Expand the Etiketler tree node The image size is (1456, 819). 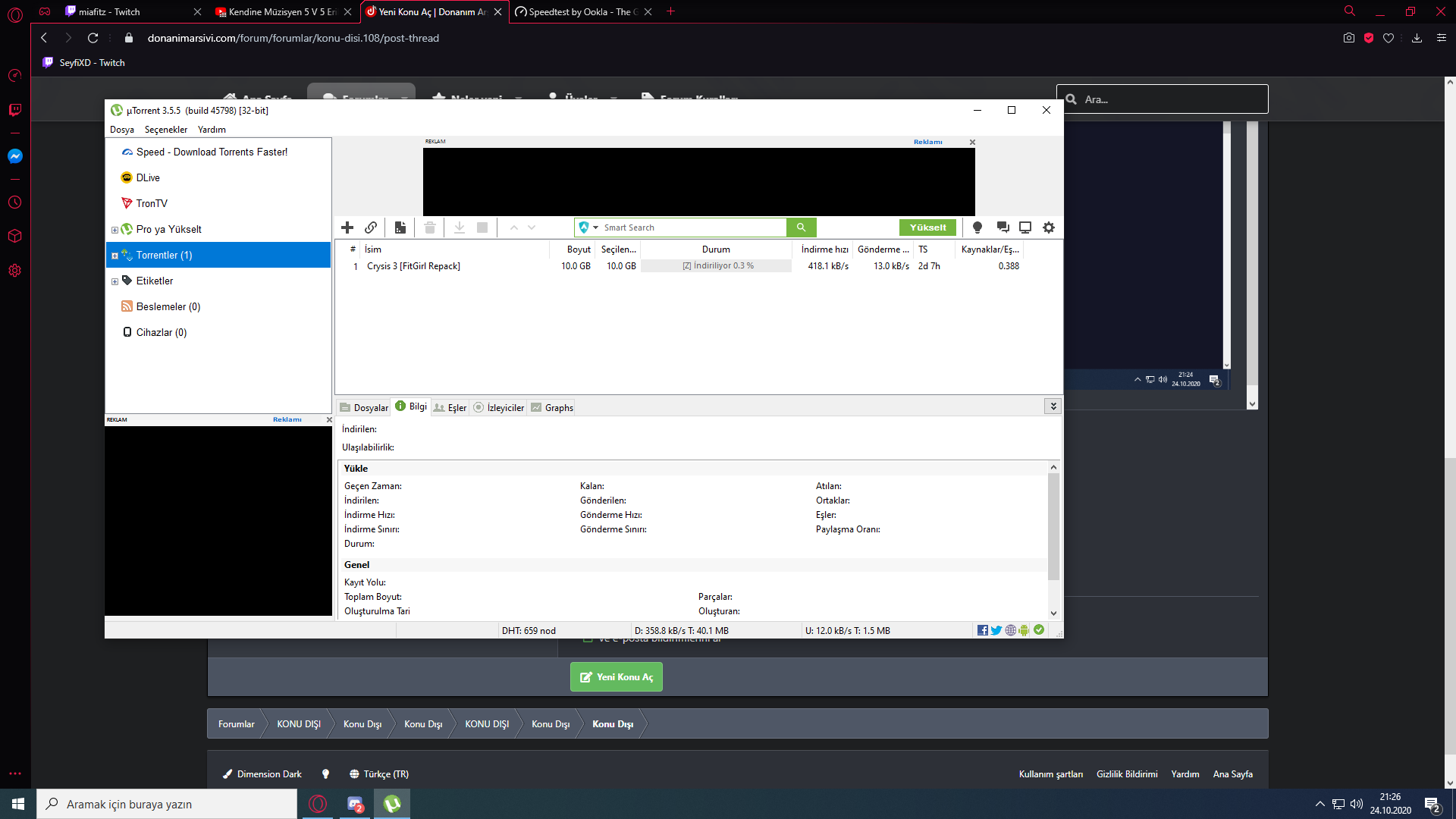coord(115,281)
